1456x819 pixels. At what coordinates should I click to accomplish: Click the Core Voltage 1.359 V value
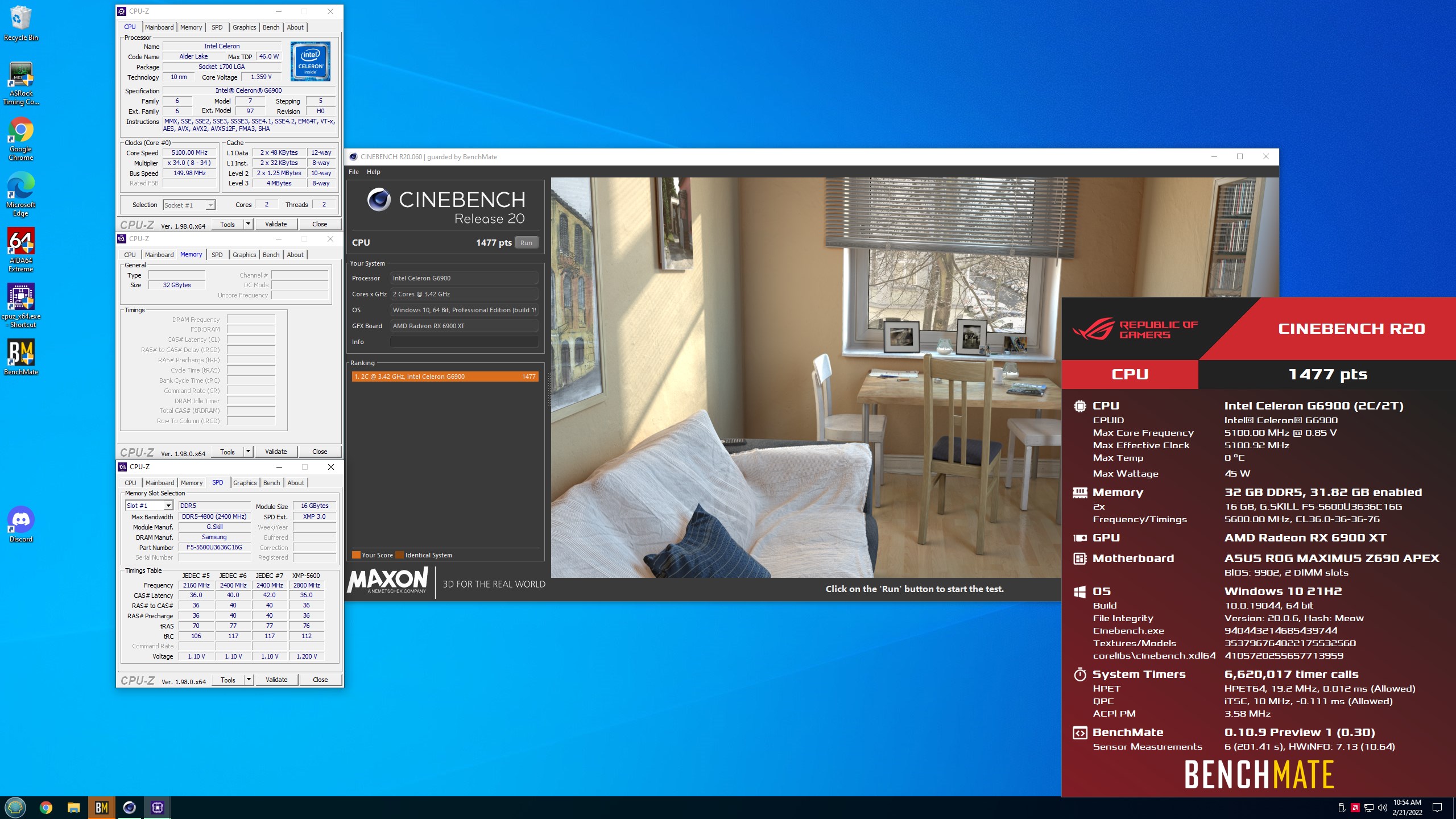click(x=261, y=77)
